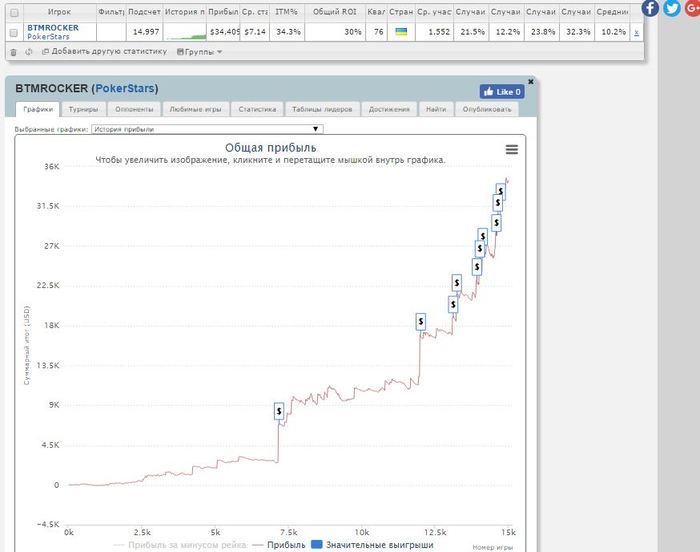
Task: Close the BTMROCKER panel
Action: pyautogui.click(x=530, y=82)
